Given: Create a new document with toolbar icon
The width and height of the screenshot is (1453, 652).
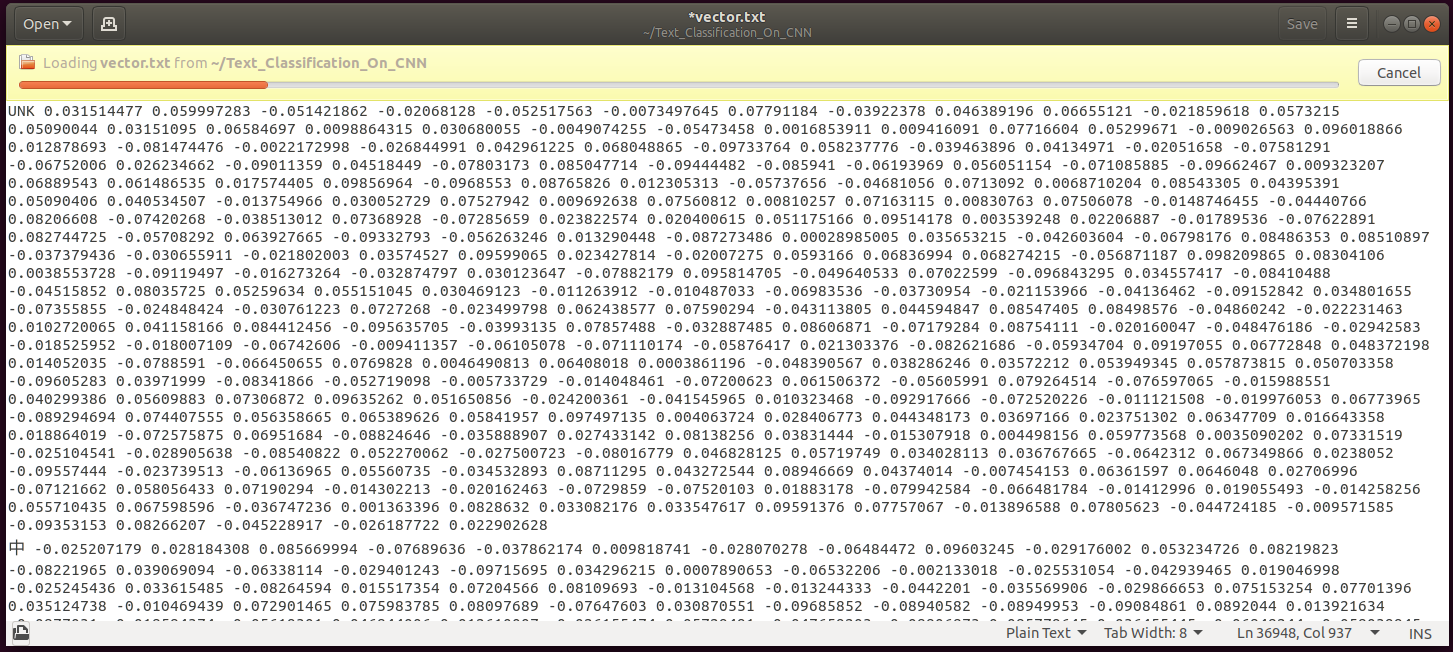Looking at the screenshot, I should point(109,24).
